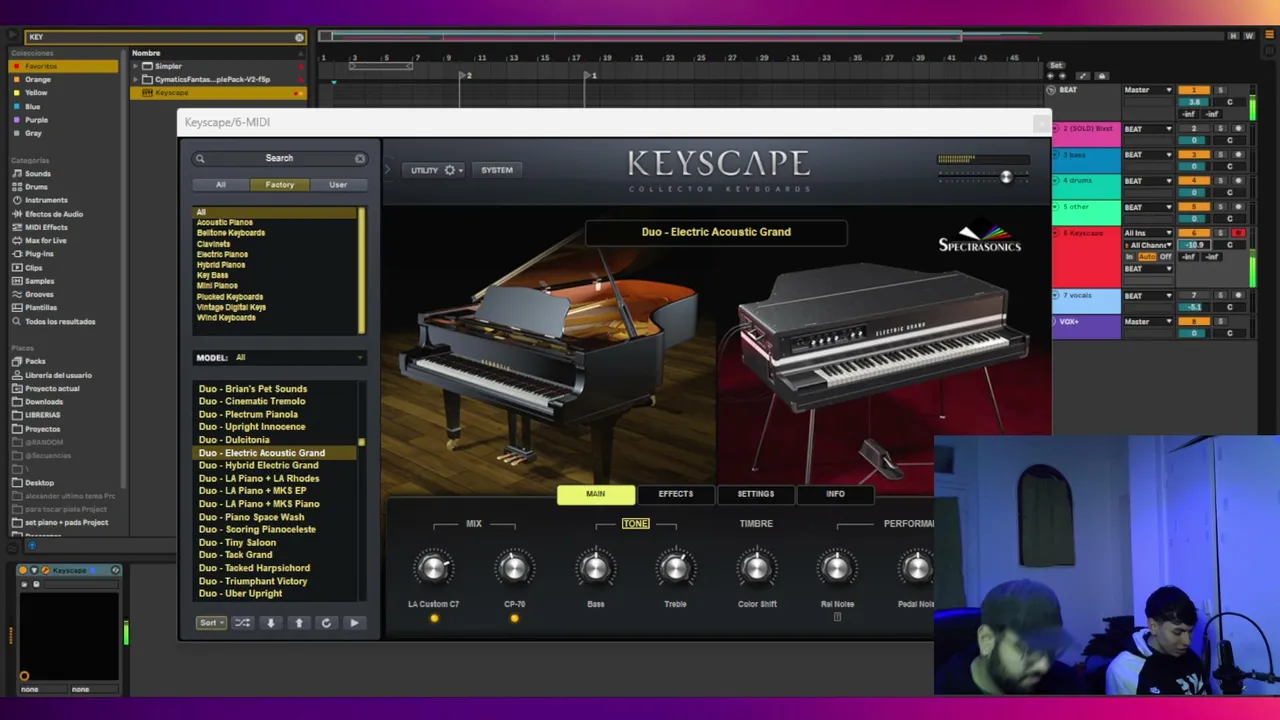Open Plantillas browser category
Screen dimensions: 1280x720
click(x=41, y=307)
